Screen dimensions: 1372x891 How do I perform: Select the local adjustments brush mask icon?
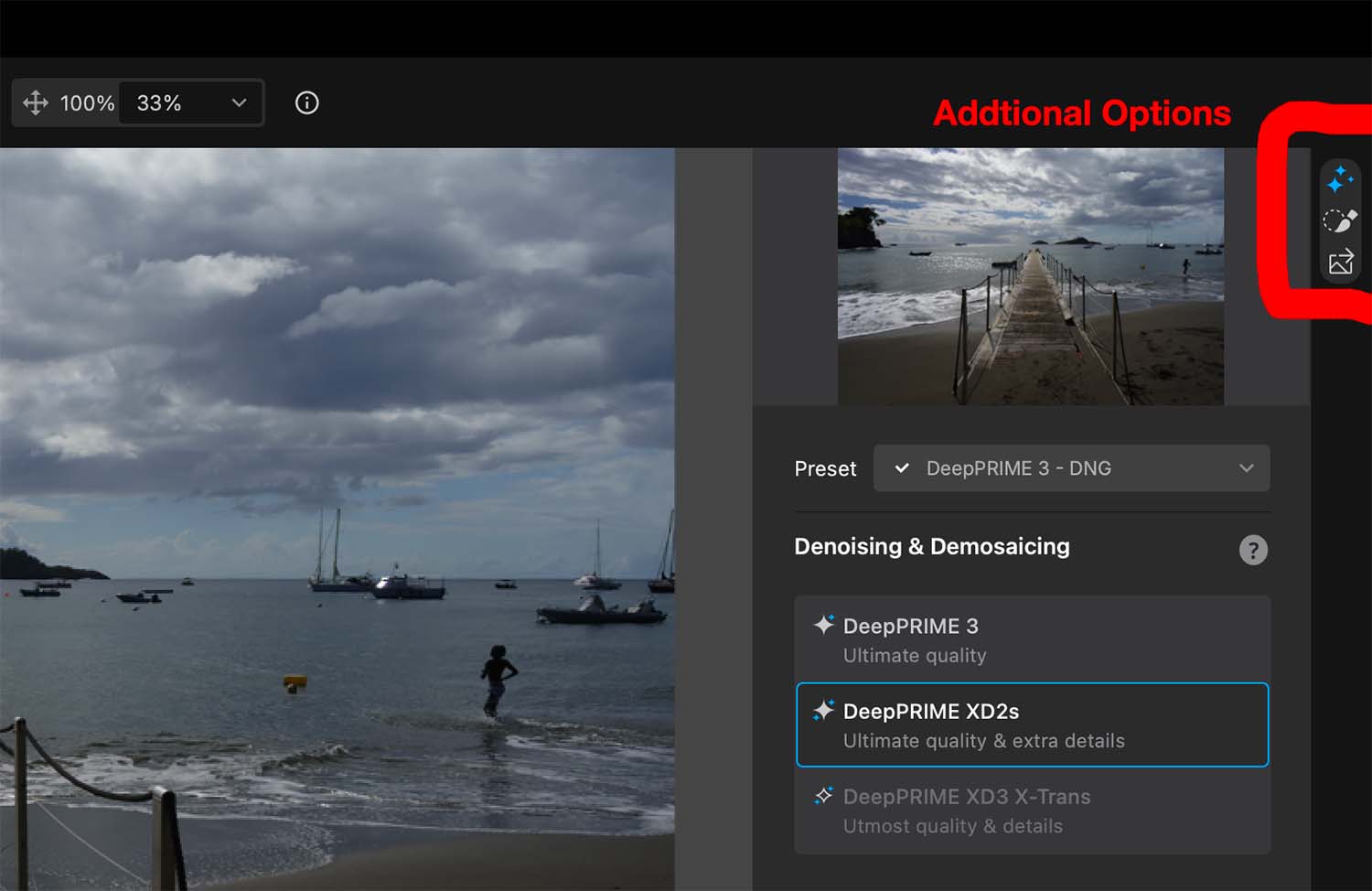1340,220
